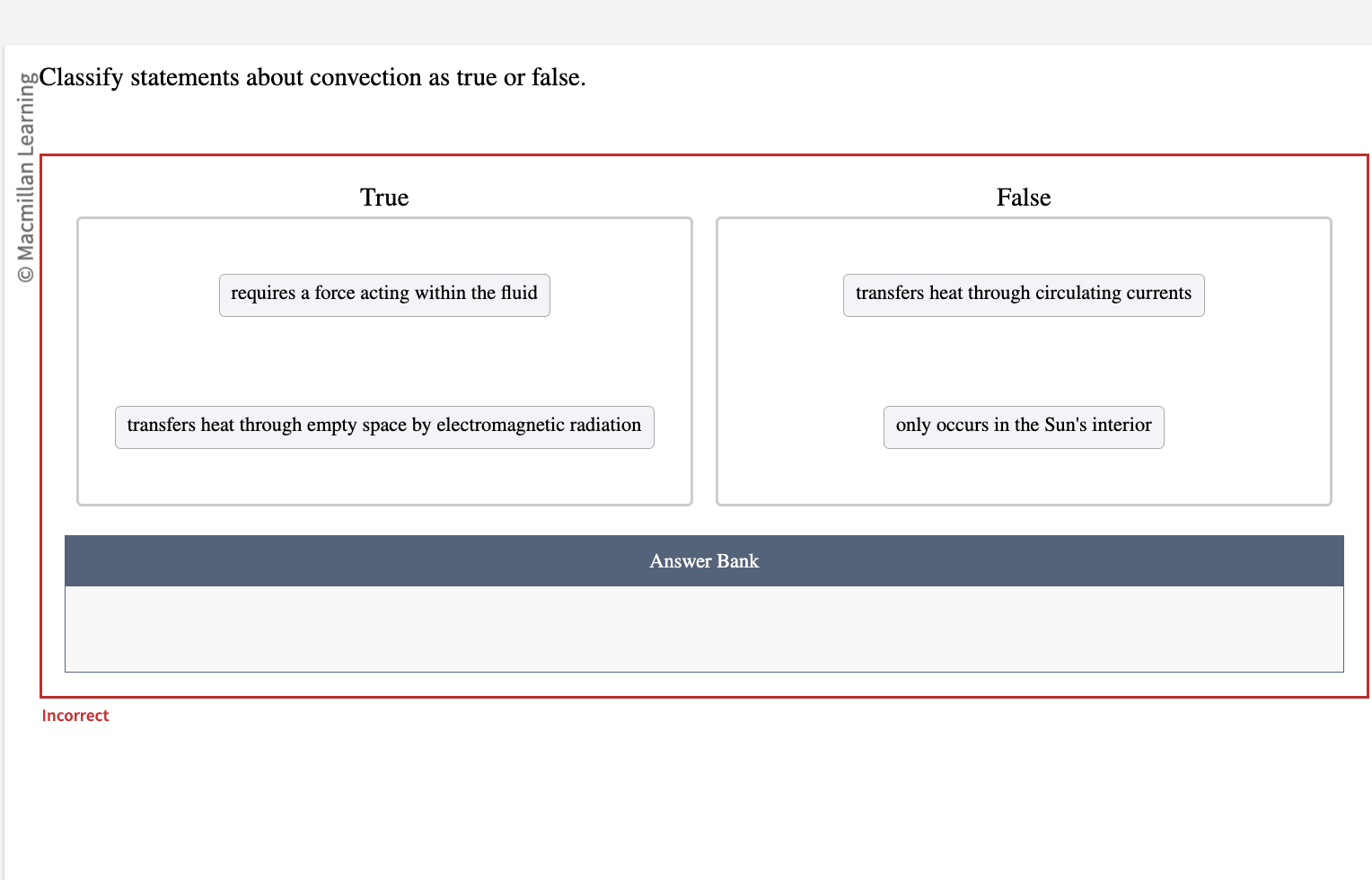The height and width of the screenshot is (880, 1372).
Task: Select the answer 'requires a force acting within the fluid'
Action: click(x=384, y=294)
